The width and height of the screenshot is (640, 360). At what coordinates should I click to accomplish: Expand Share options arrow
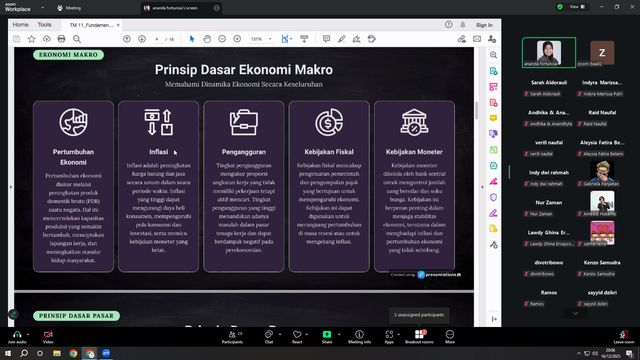pyautogui.click(x=339, y=334)
